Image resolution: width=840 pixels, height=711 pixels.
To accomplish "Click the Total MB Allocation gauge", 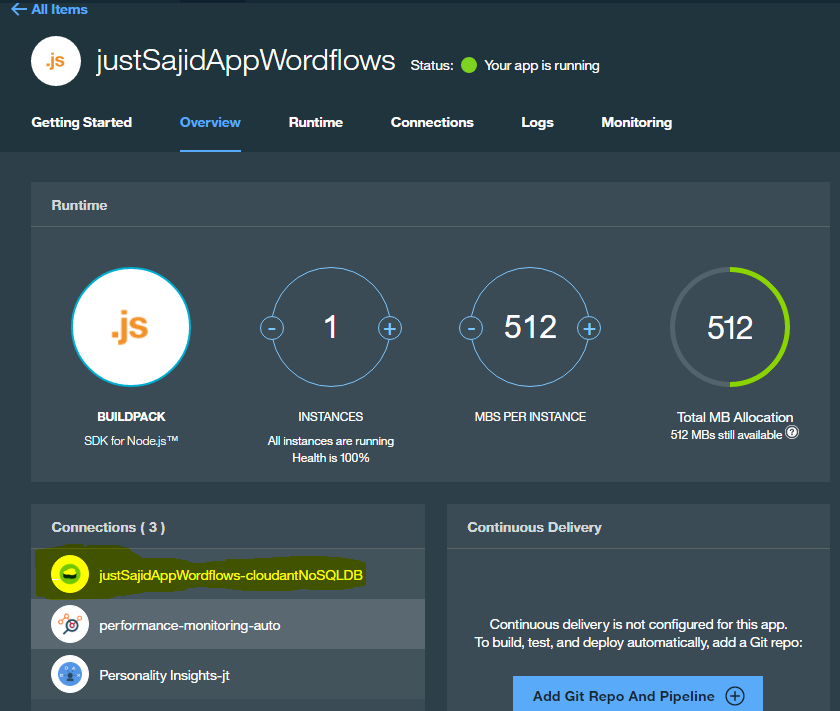I will coord(730,327).
